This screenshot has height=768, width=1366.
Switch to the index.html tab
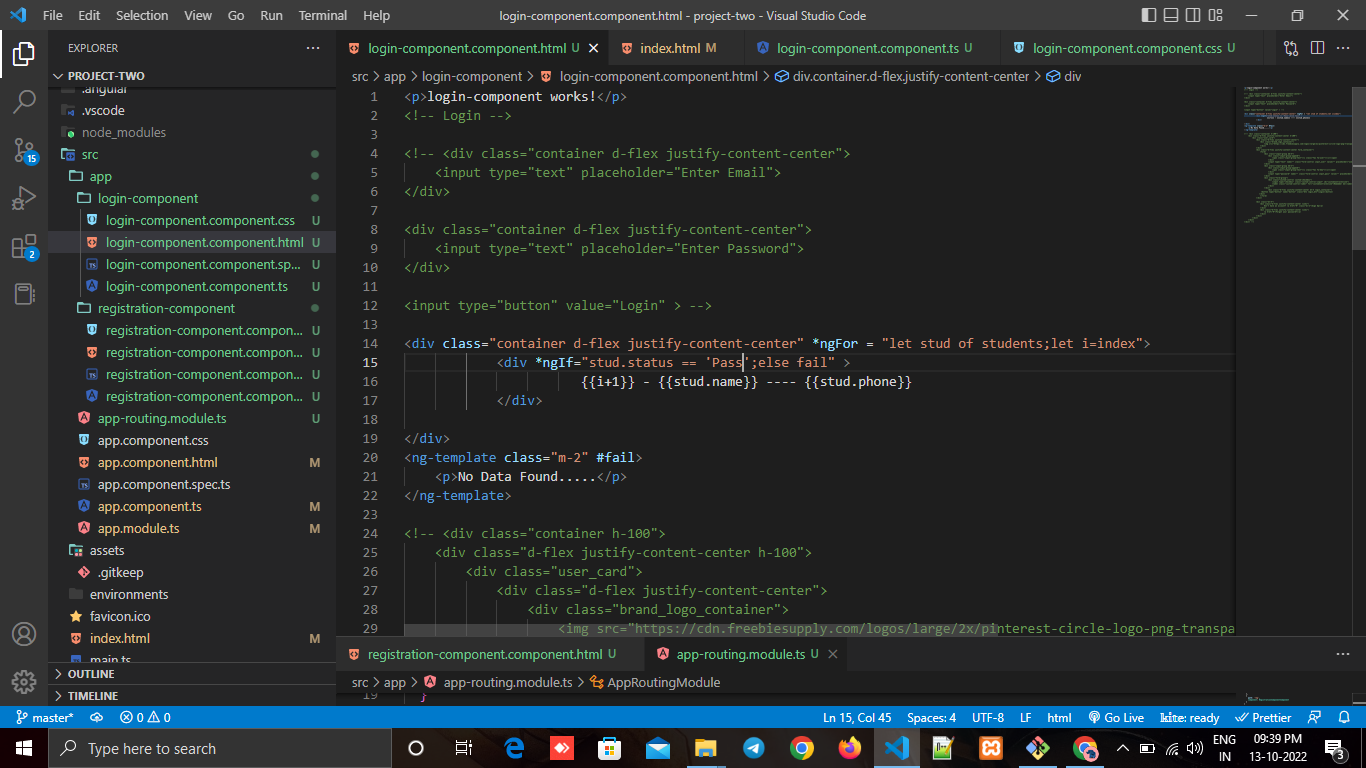pos(669,48)
